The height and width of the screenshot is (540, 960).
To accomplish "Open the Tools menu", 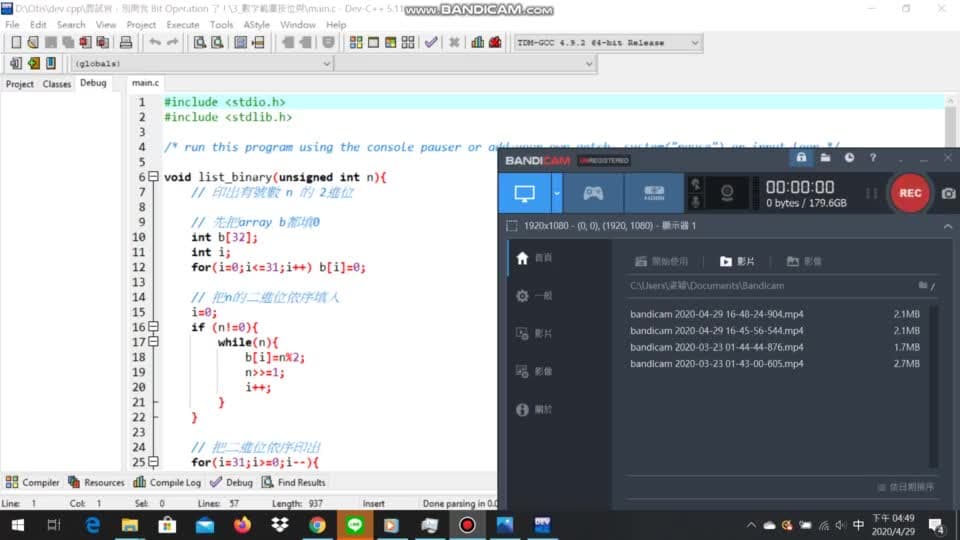I will tap(221, 24).
